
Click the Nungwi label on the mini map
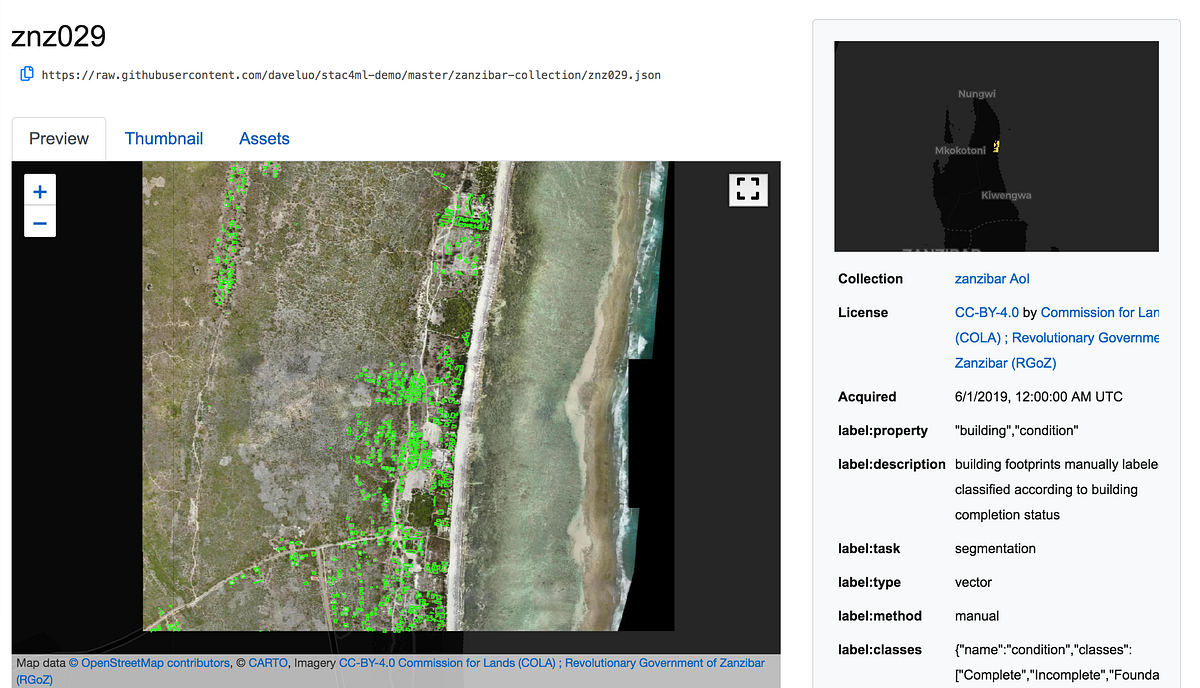(977, 94)
